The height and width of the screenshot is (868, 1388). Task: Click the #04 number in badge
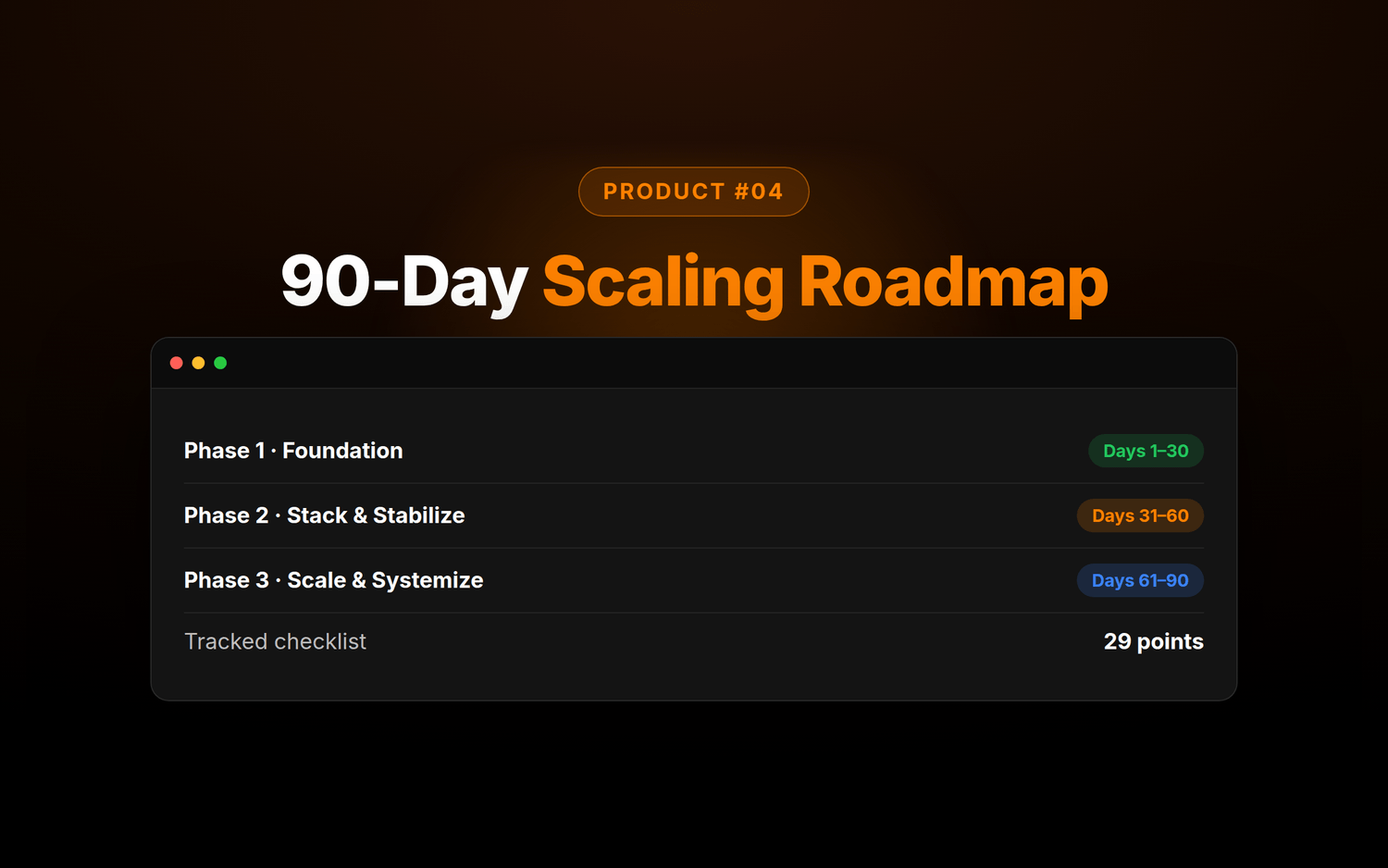[x=759, y=192]
